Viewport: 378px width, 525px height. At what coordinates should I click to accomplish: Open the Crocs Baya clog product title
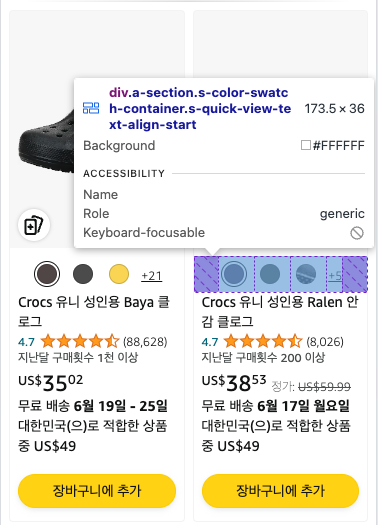94,312
